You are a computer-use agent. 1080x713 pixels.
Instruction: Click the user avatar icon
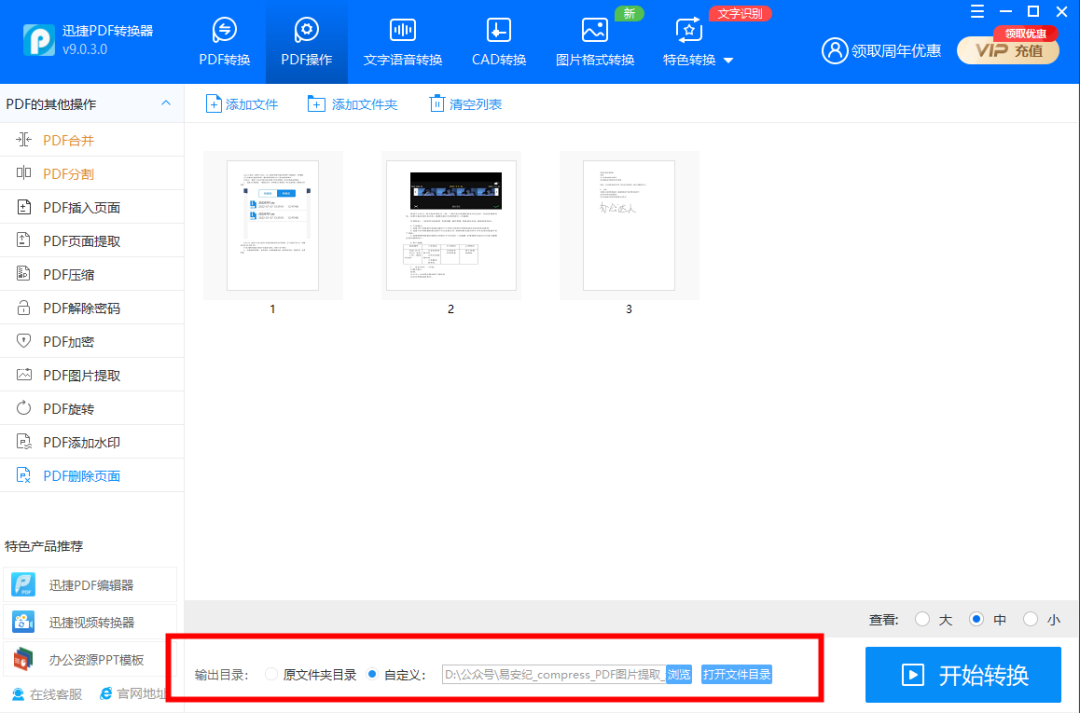click(x=834, y=51)
